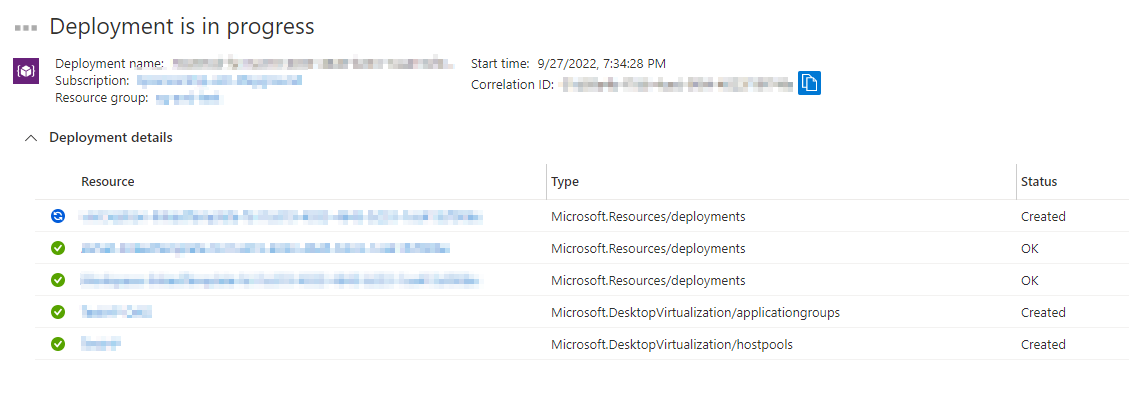Click the blue in-progress sync status icon

[58, 215]
